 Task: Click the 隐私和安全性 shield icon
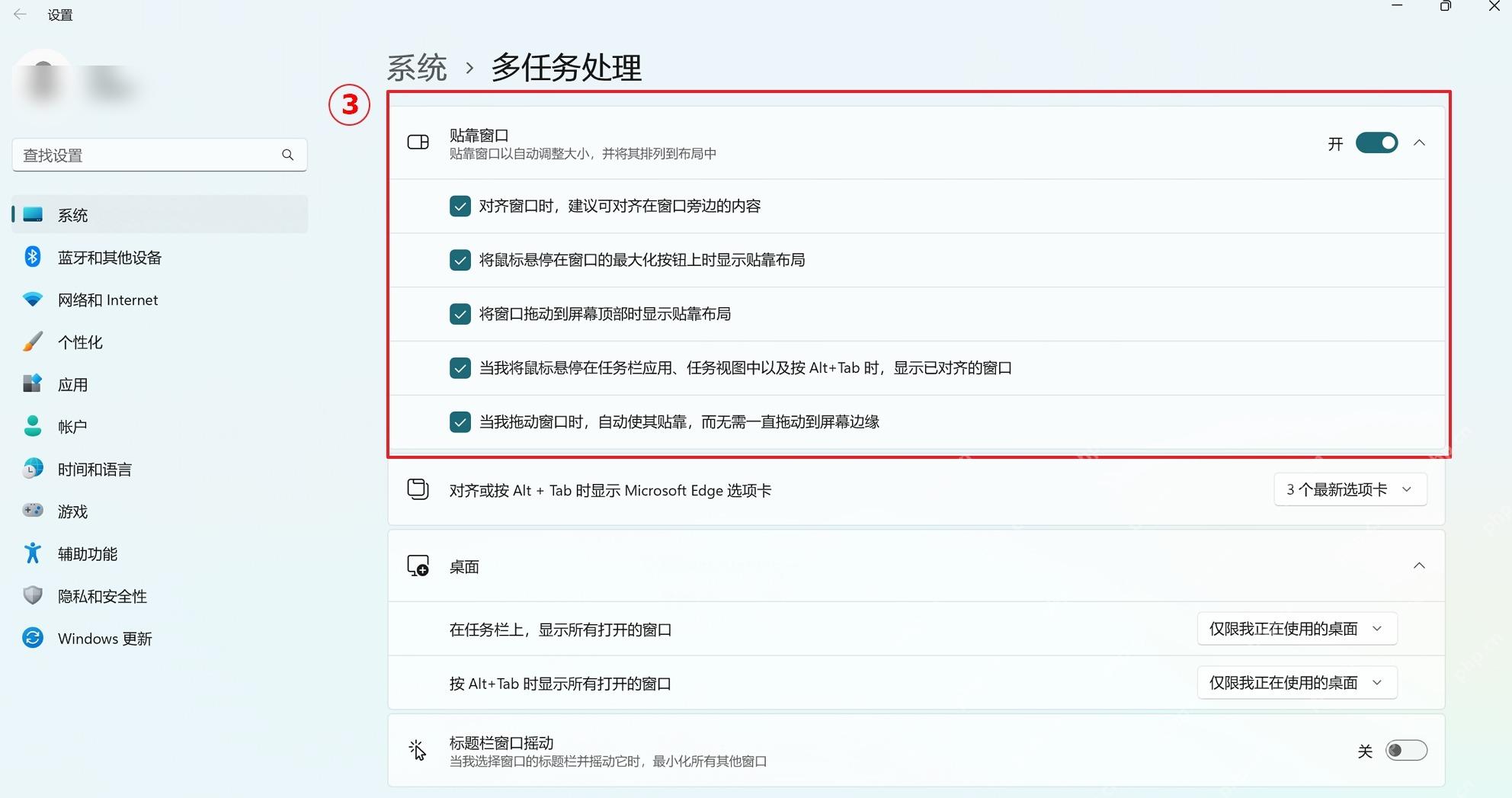click(x=33, y=595)
